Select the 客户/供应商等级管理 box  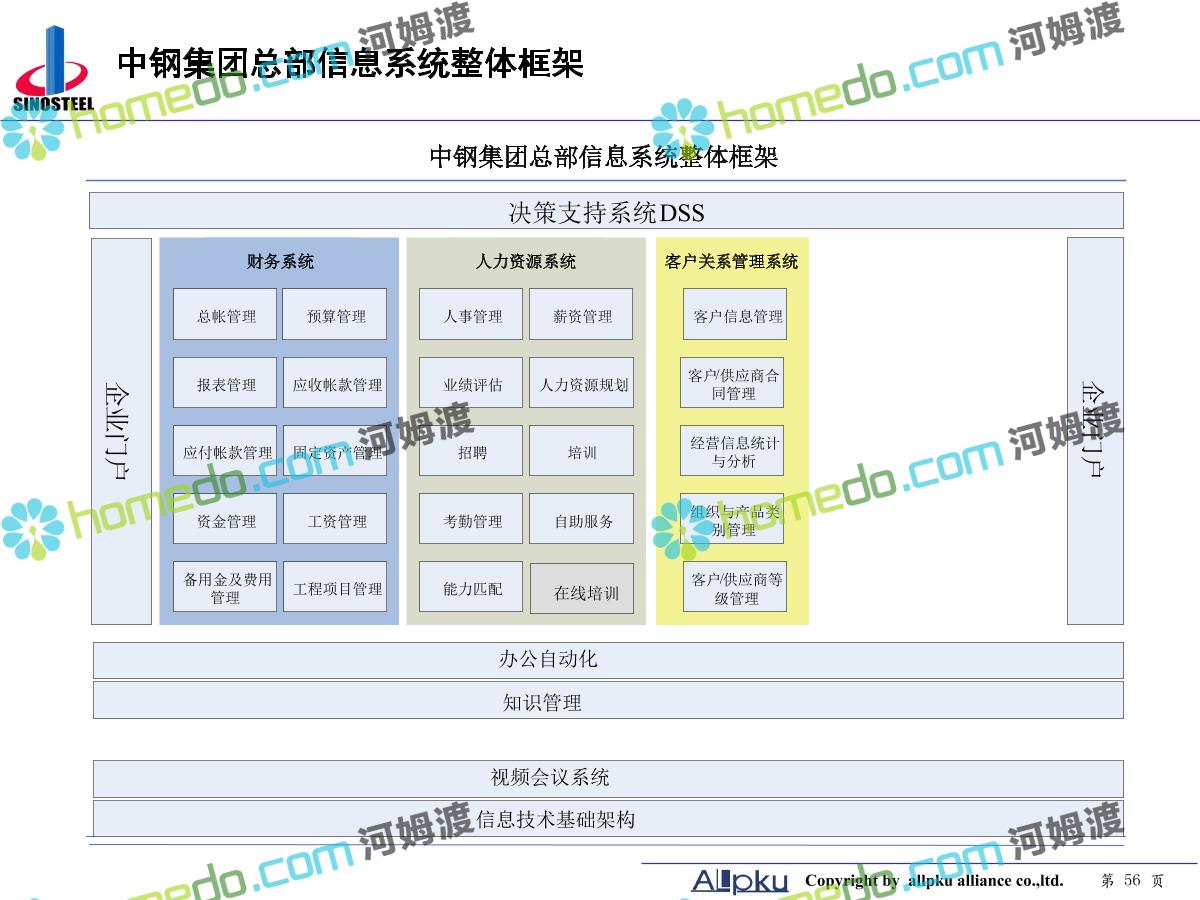click(x=735, y=588)
